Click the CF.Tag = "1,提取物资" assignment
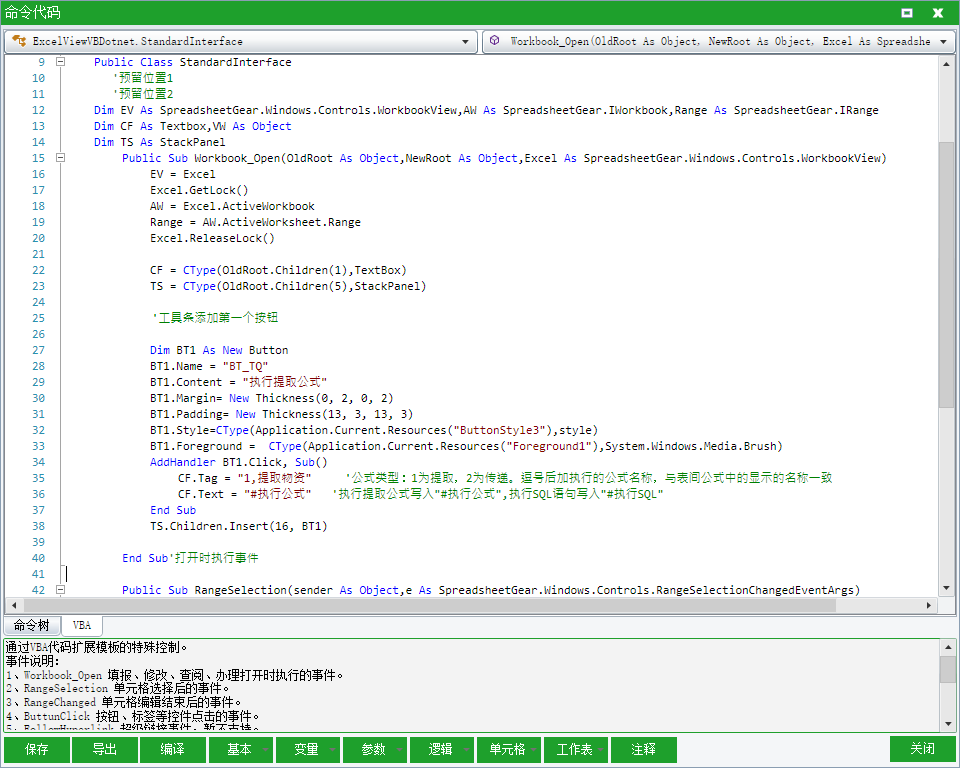 pyautogui.click(x=245, y=478)
